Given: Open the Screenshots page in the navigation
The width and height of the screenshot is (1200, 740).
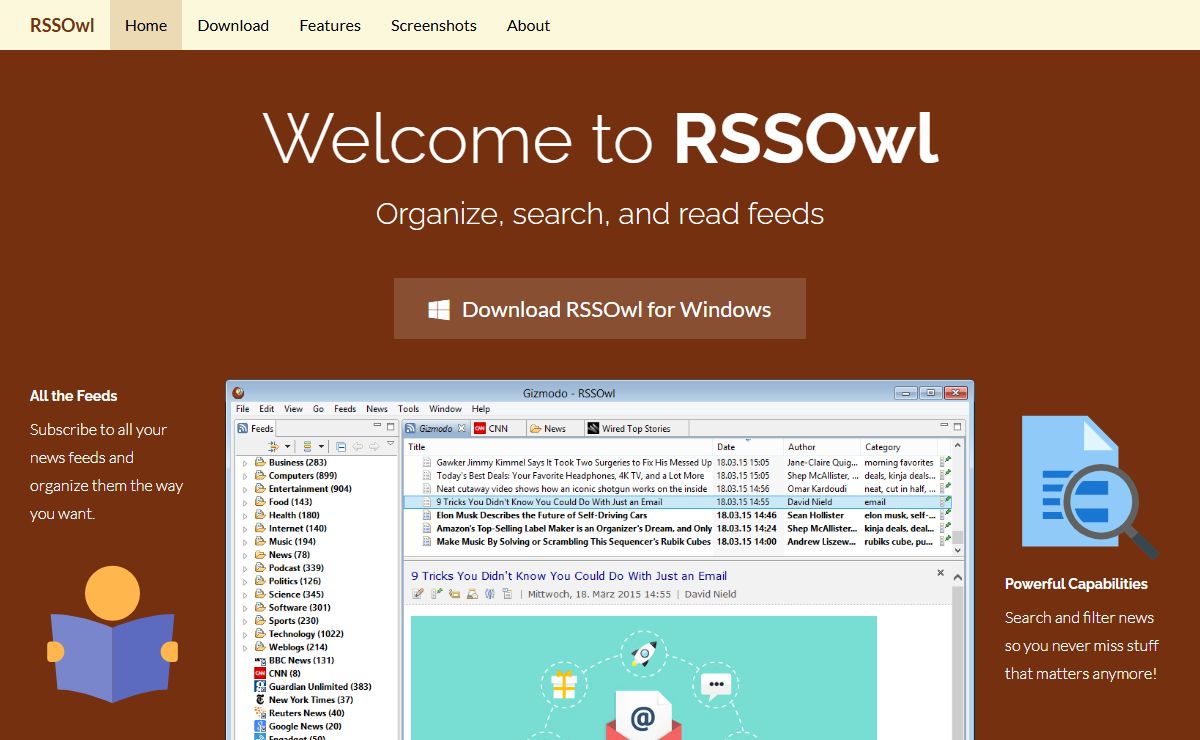Looking at the screenshot, I should click(x=434, y=25).
